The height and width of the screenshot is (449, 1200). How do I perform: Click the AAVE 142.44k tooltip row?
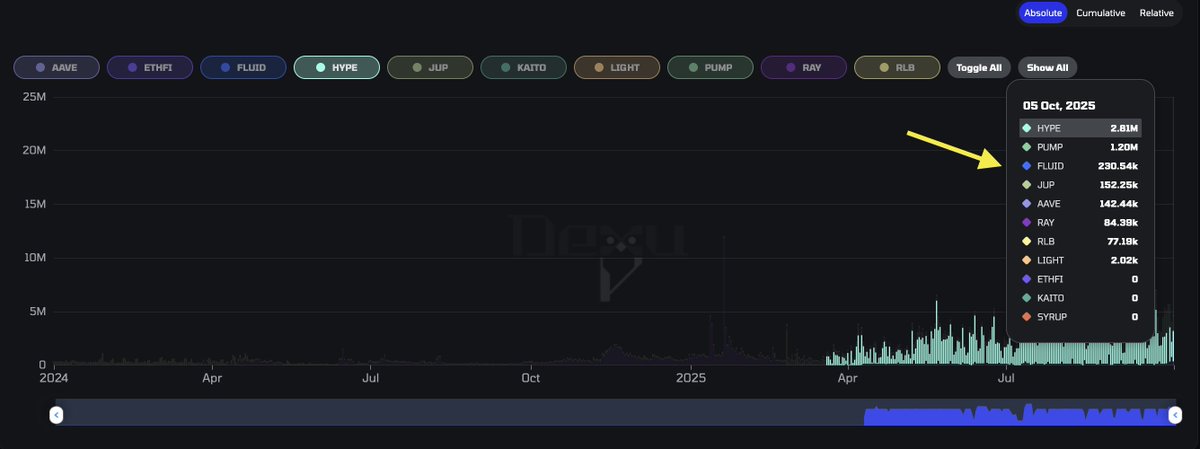1080,204
